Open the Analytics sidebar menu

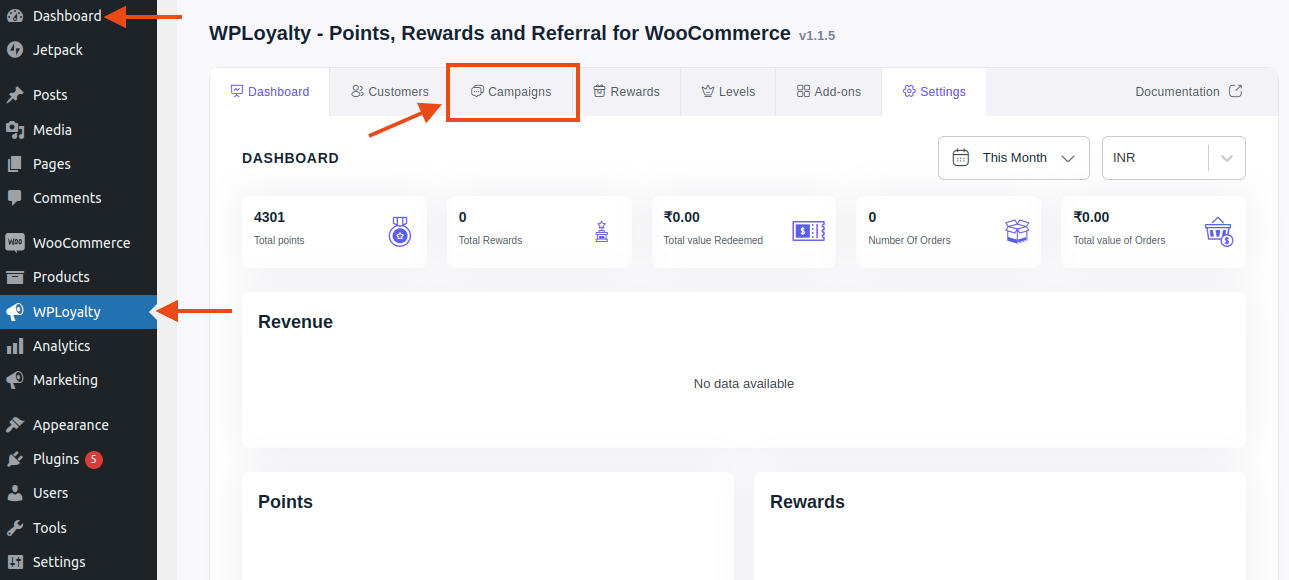pyautogui.click(x=78, y=346)
